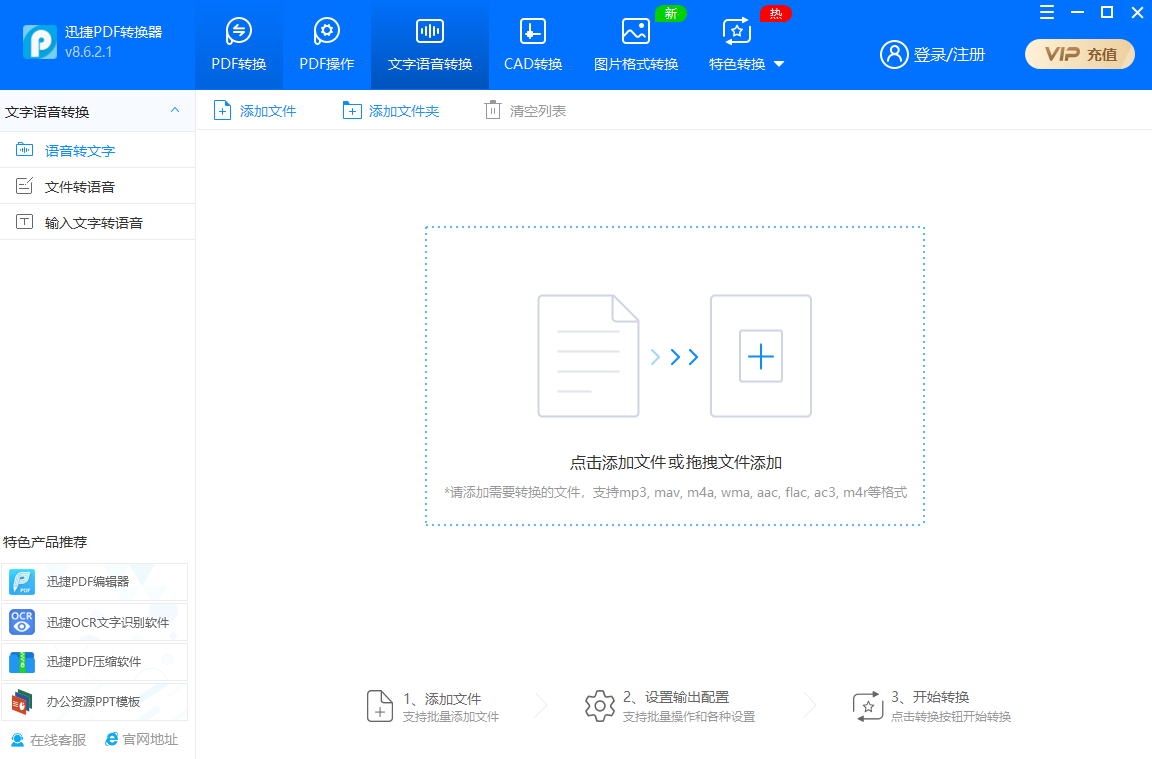Image resolution: width=1152 pixels, height=759 pixels.
Task: Open the PDF转换 tab
Action: tap(239, 45)
